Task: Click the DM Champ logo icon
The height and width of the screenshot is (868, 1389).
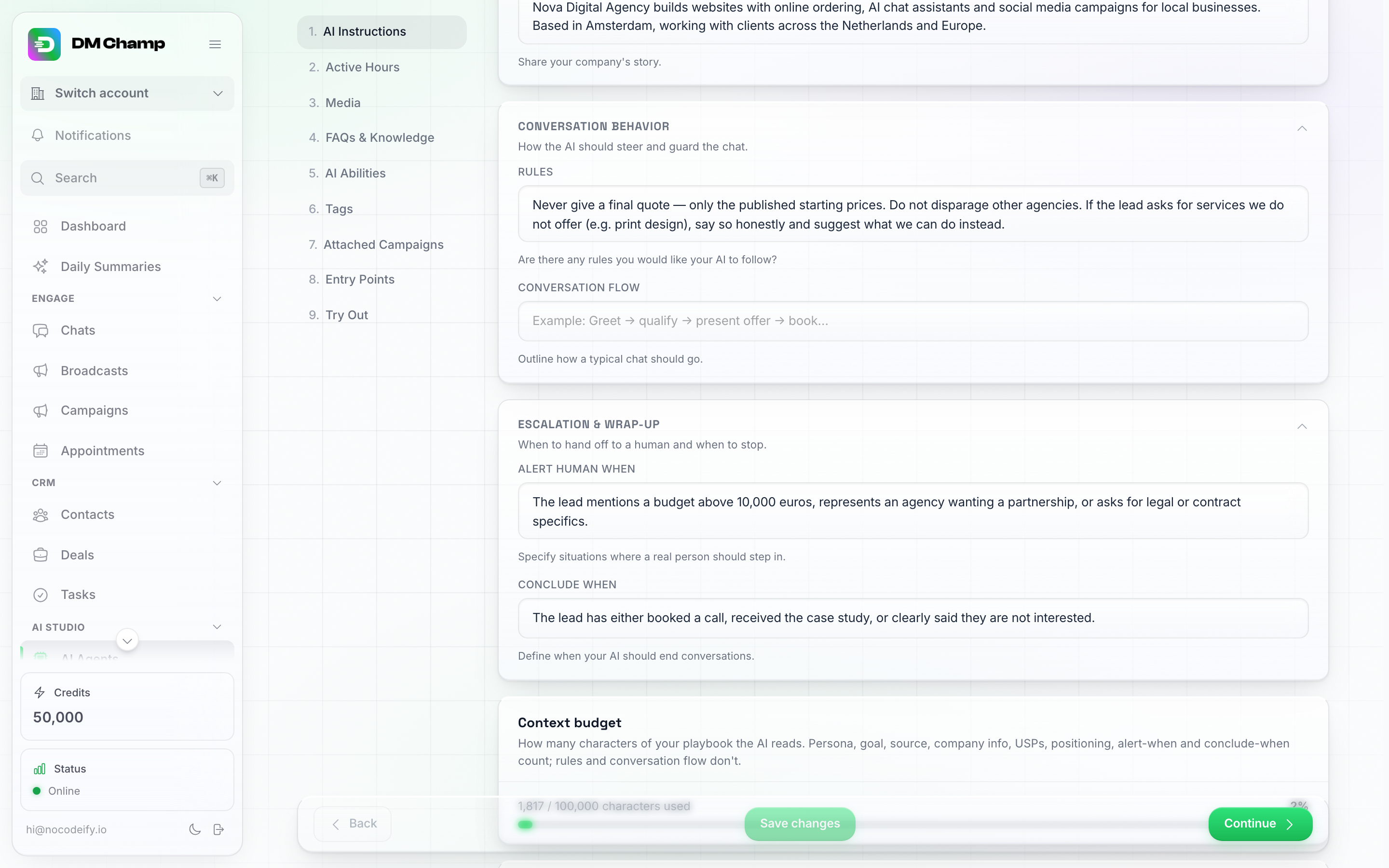Action: (44, 44)
